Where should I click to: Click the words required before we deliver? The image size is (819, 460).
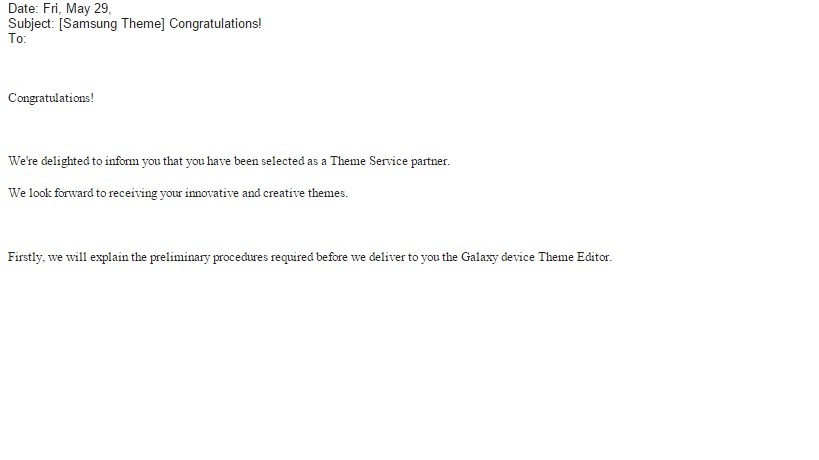point(338,257)
